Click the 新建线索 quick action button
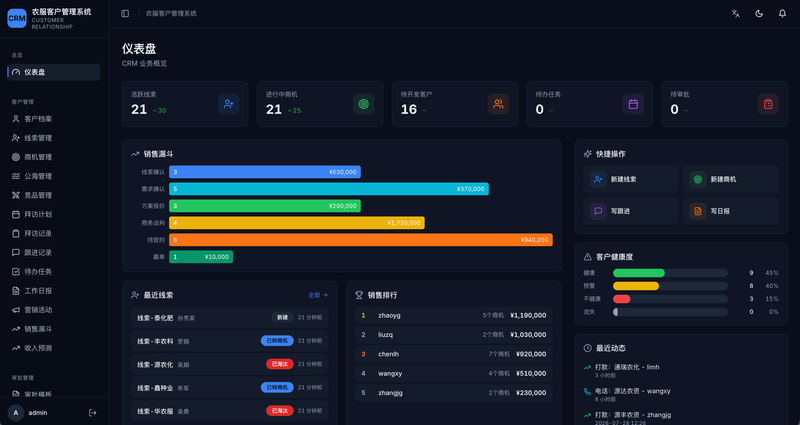800x425 pixels. click(631, 180)
